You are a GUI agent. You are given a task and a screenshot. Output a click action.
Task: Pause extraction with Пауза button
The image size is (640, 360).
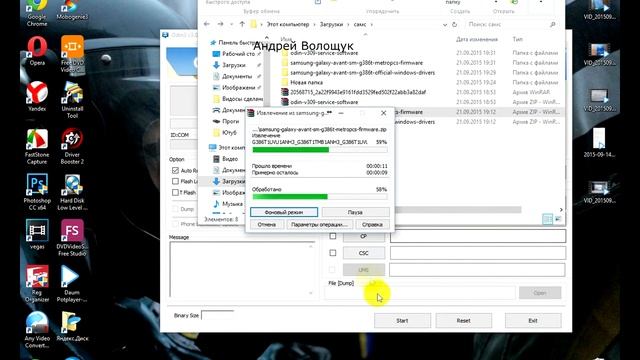[x=355, y=212]
